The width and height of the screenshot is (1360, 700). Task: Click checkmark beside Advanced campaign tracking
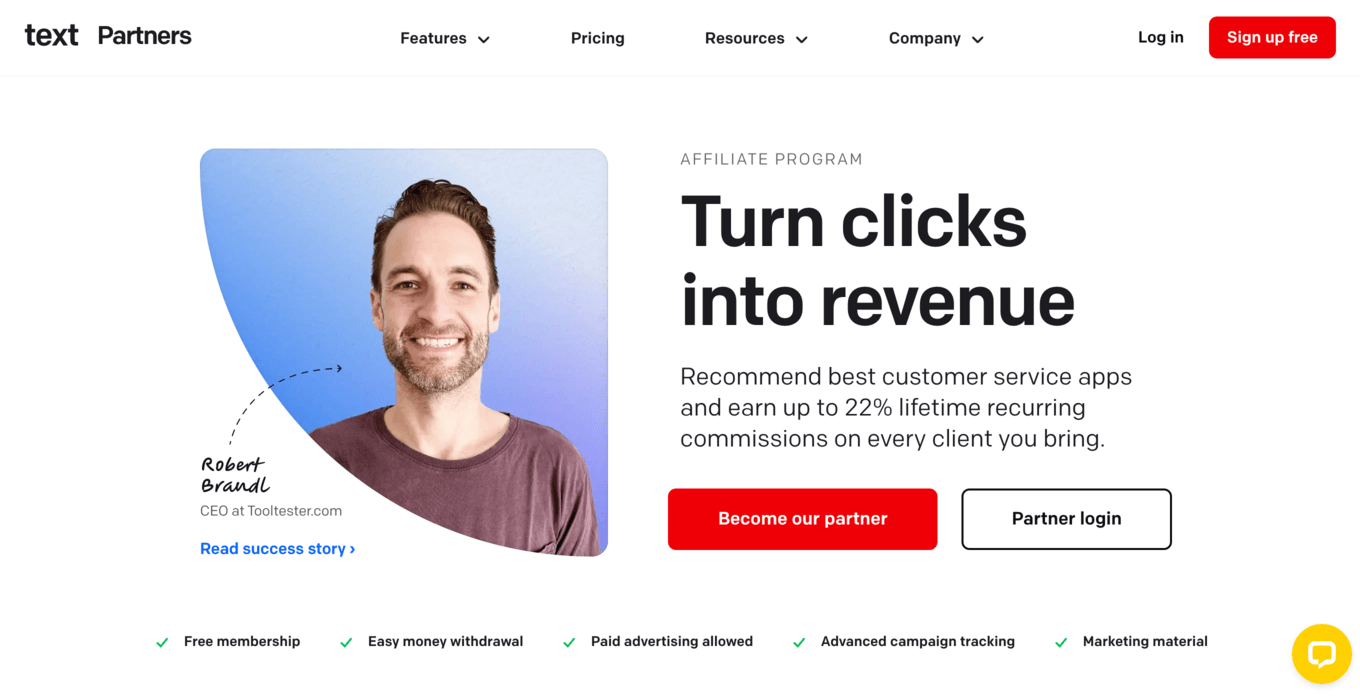pyautogui.click(x=799, y=642)
